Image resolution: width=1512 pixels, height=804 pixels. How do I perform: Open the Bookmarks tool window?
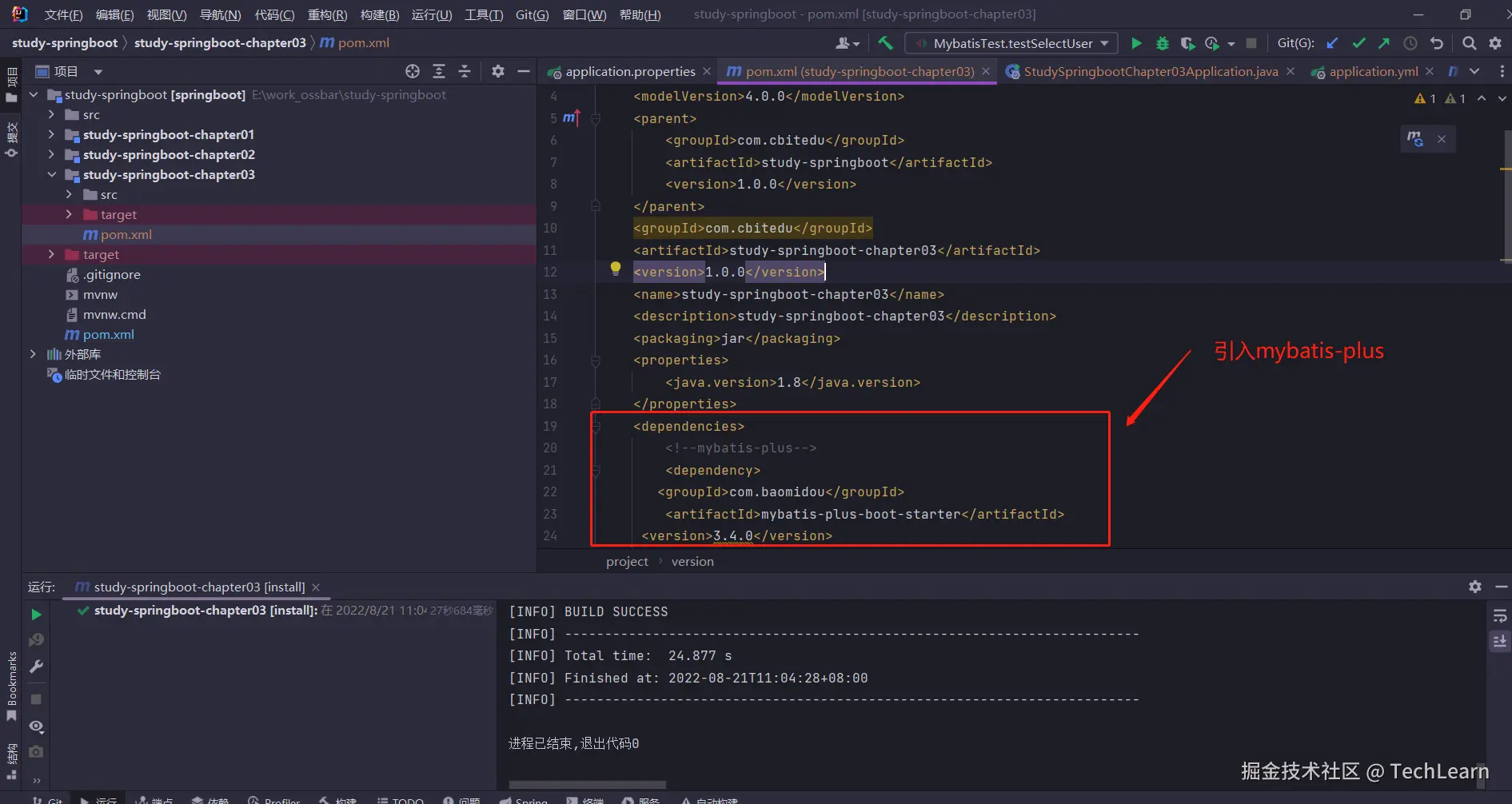[x=11, y=686]
